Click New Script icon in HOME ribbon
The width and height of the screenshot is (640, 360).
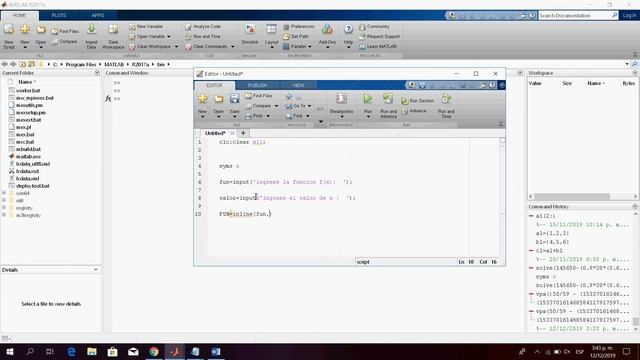(x=9, y=30)
